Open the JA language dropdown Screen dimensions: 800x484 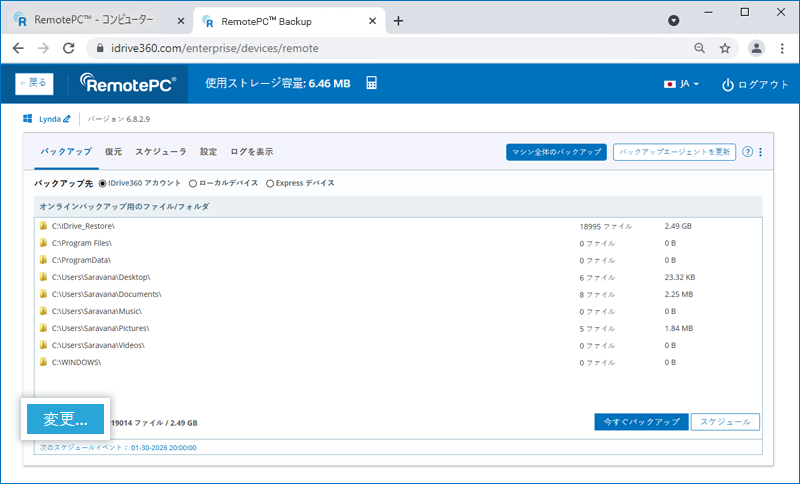tap(681, 84)
